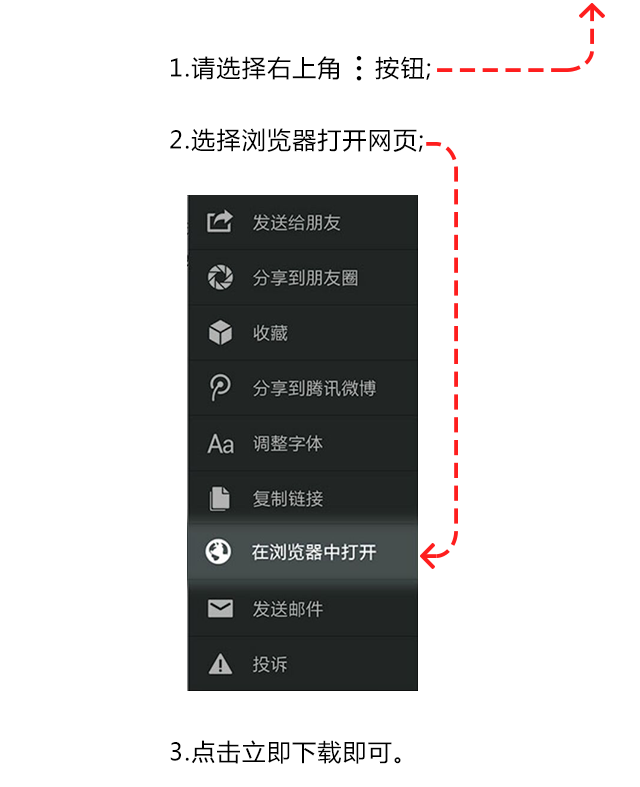The height and width of the screenshot is (787, 640).
Task: Click the warning triangle icon for 投诉
Action: (x=220, y=664)
